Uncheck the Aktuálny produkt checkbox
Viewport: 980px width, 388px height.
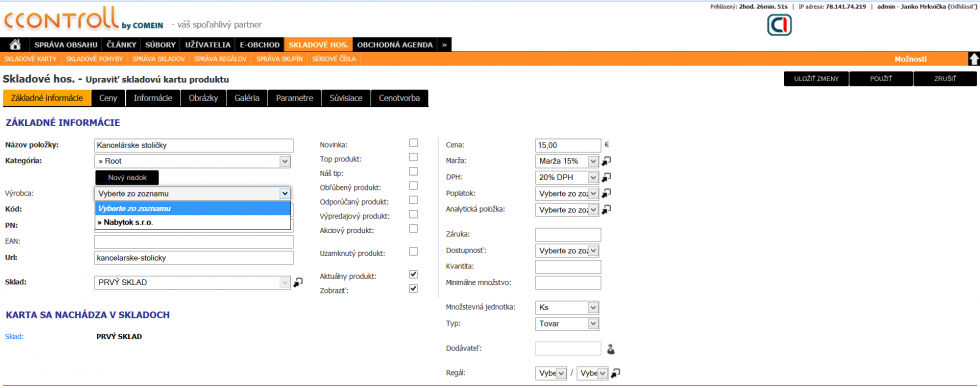click(x=413, y=274)
